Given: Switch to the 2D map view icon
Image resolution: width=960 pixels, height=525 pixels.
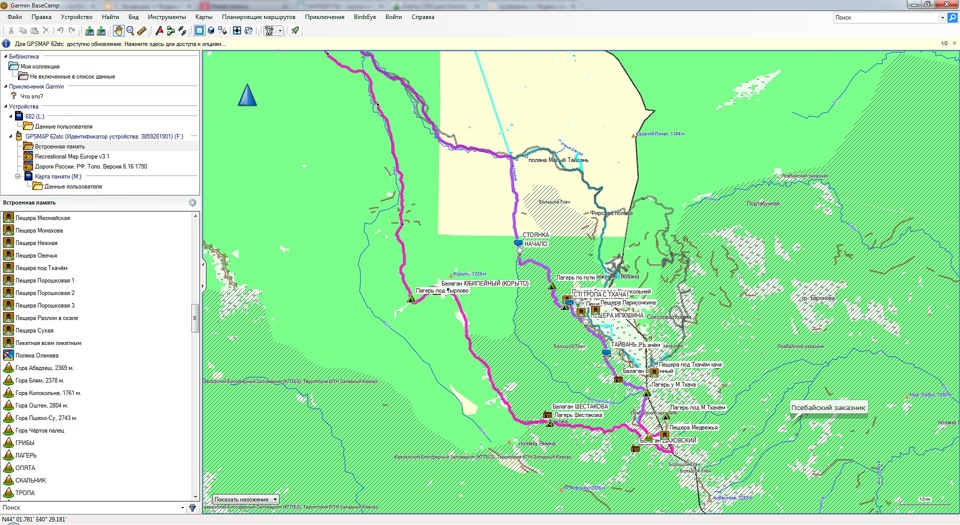Looking at the screenshot, I should click(x=200, y=31).
